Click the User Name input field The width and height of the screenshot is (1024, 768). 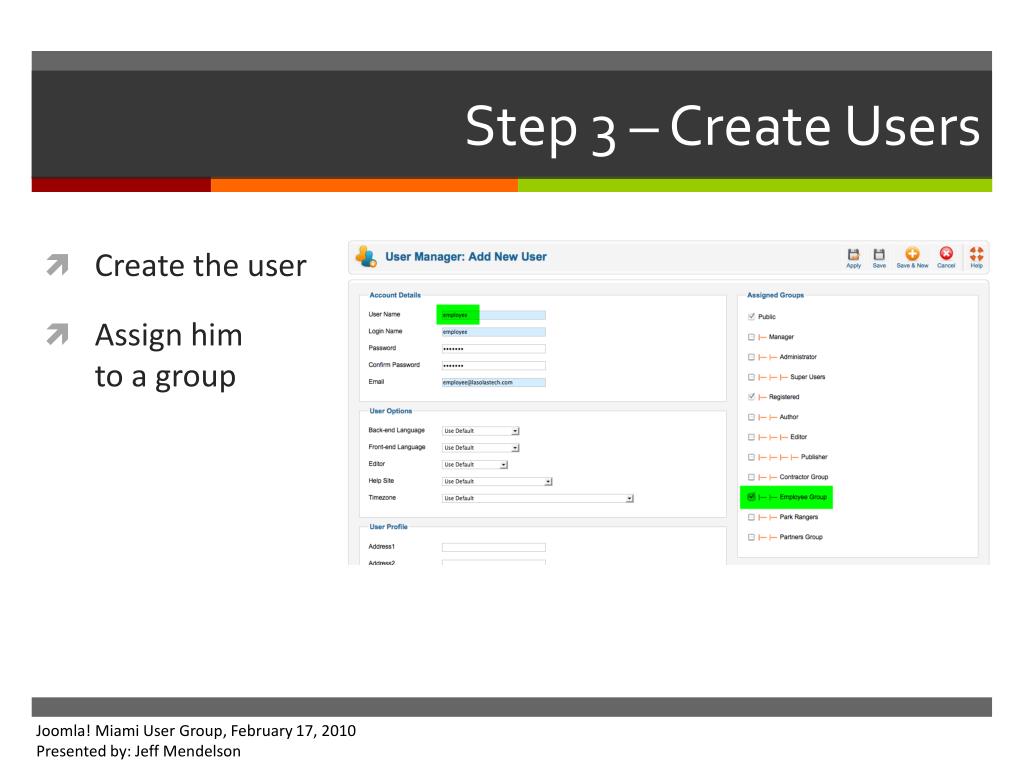pos(494,315)
